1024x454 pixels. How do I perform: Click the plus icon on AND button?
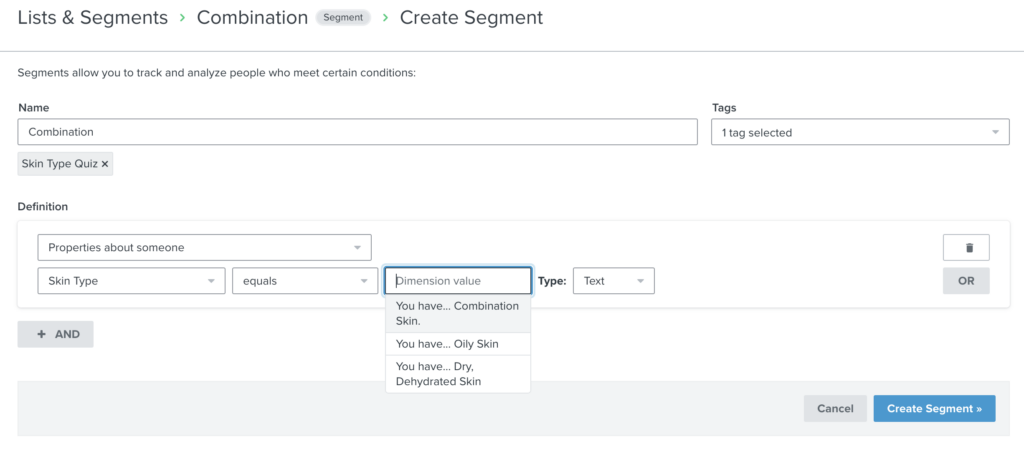pos(42,334)
